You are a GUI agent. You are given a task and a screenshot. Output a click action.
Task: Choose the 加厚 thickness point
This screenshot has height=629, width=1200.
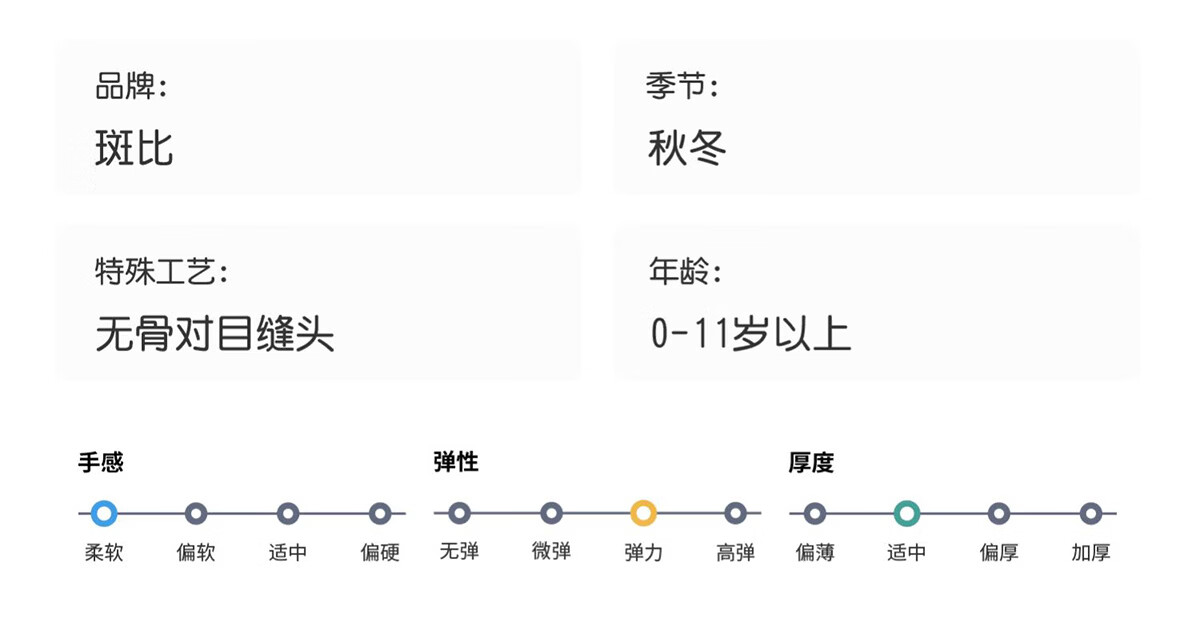[1091, 514]
